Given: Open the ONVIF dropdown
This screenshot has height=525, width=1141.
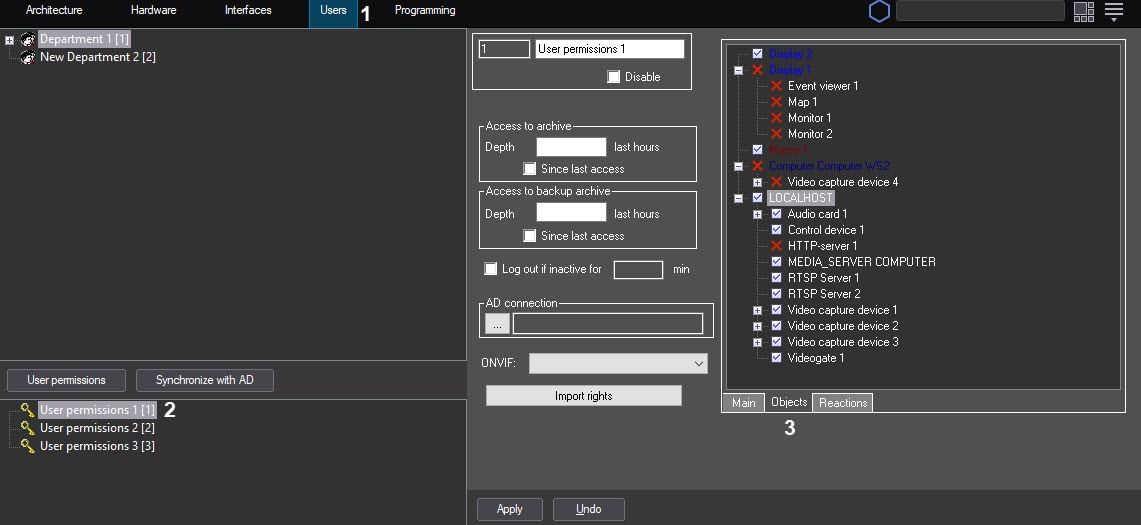Looking at the screenshot, I should (618, 363).
